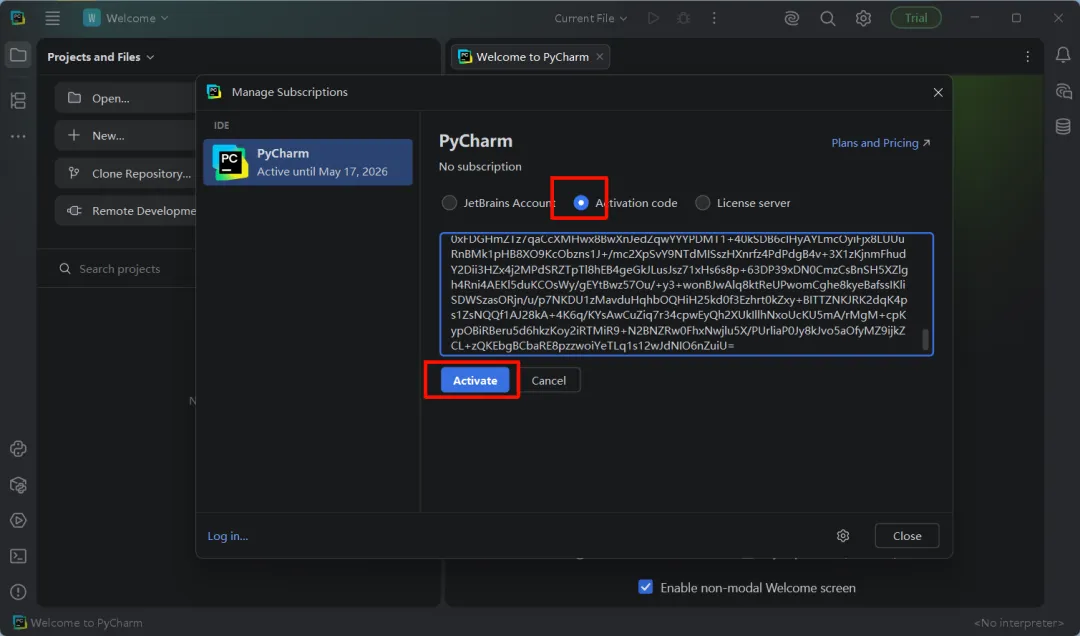Click the Close button in dialog
The image size is (1080, 636).
click(906, 535)
